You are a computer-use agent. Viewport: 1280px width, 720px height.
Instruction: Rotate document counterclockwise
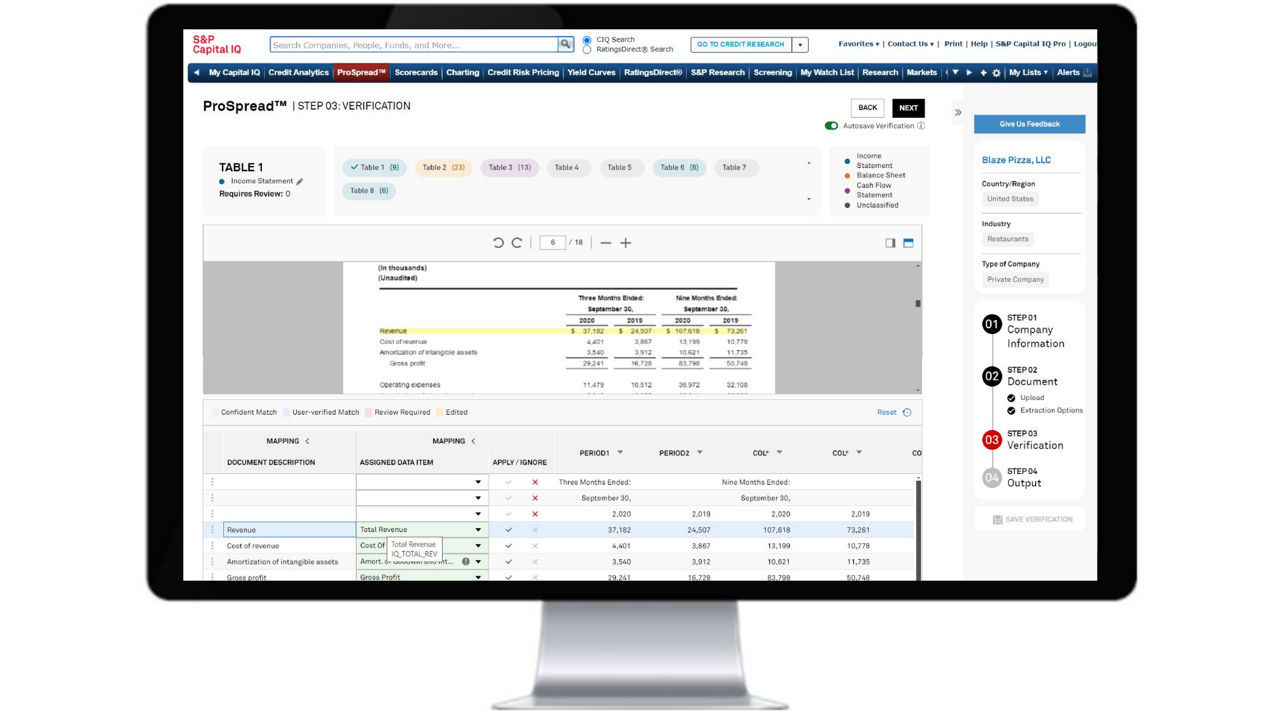pyautogui.click(x=498, y=243)
